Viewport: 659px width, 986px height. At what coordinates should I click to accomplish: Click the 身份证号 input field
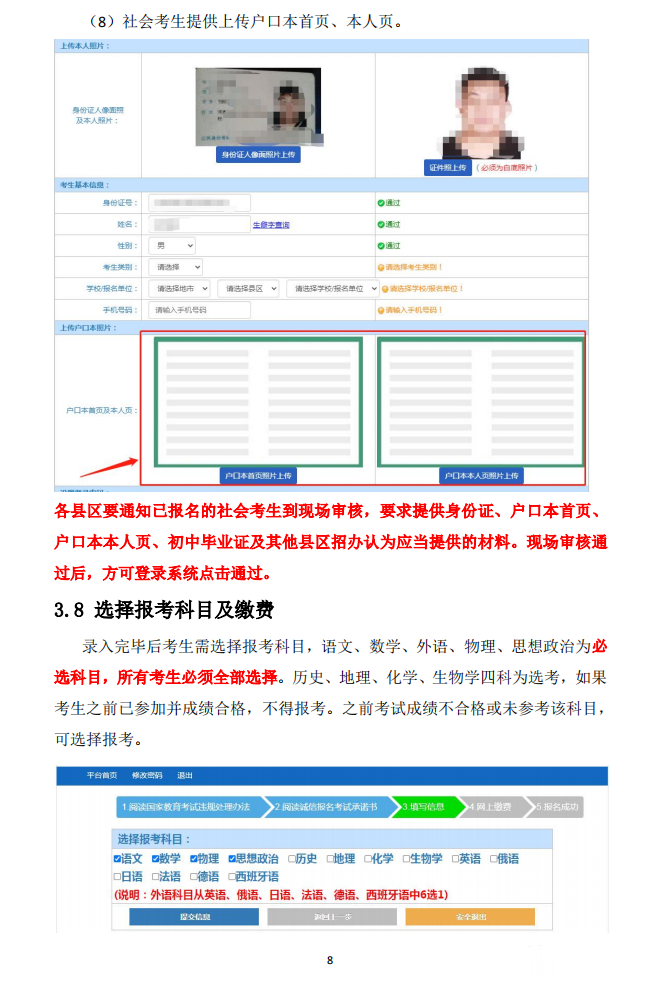point(199,202)
